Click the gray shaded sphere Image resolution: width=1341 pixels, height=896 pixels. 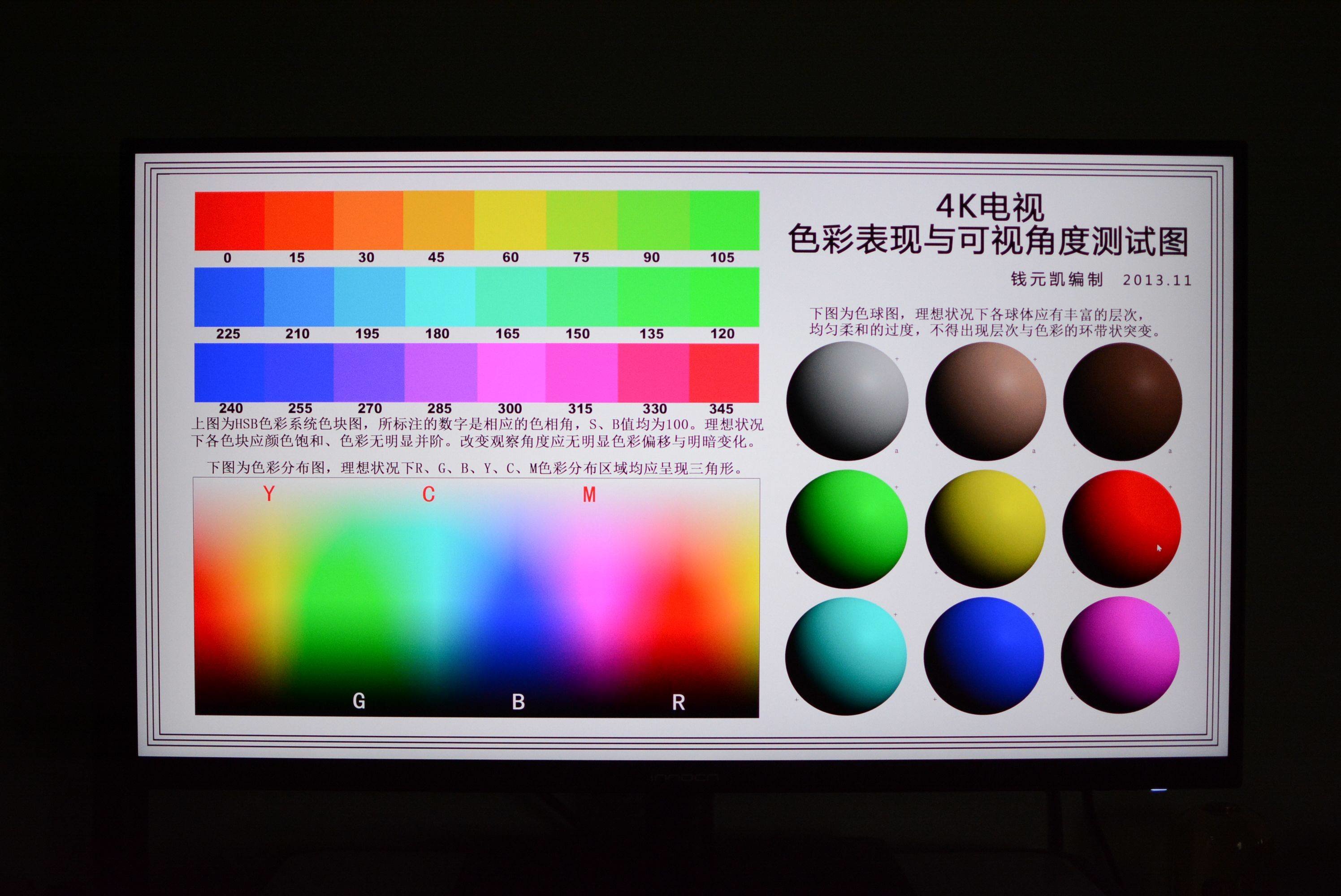point(847,401)
